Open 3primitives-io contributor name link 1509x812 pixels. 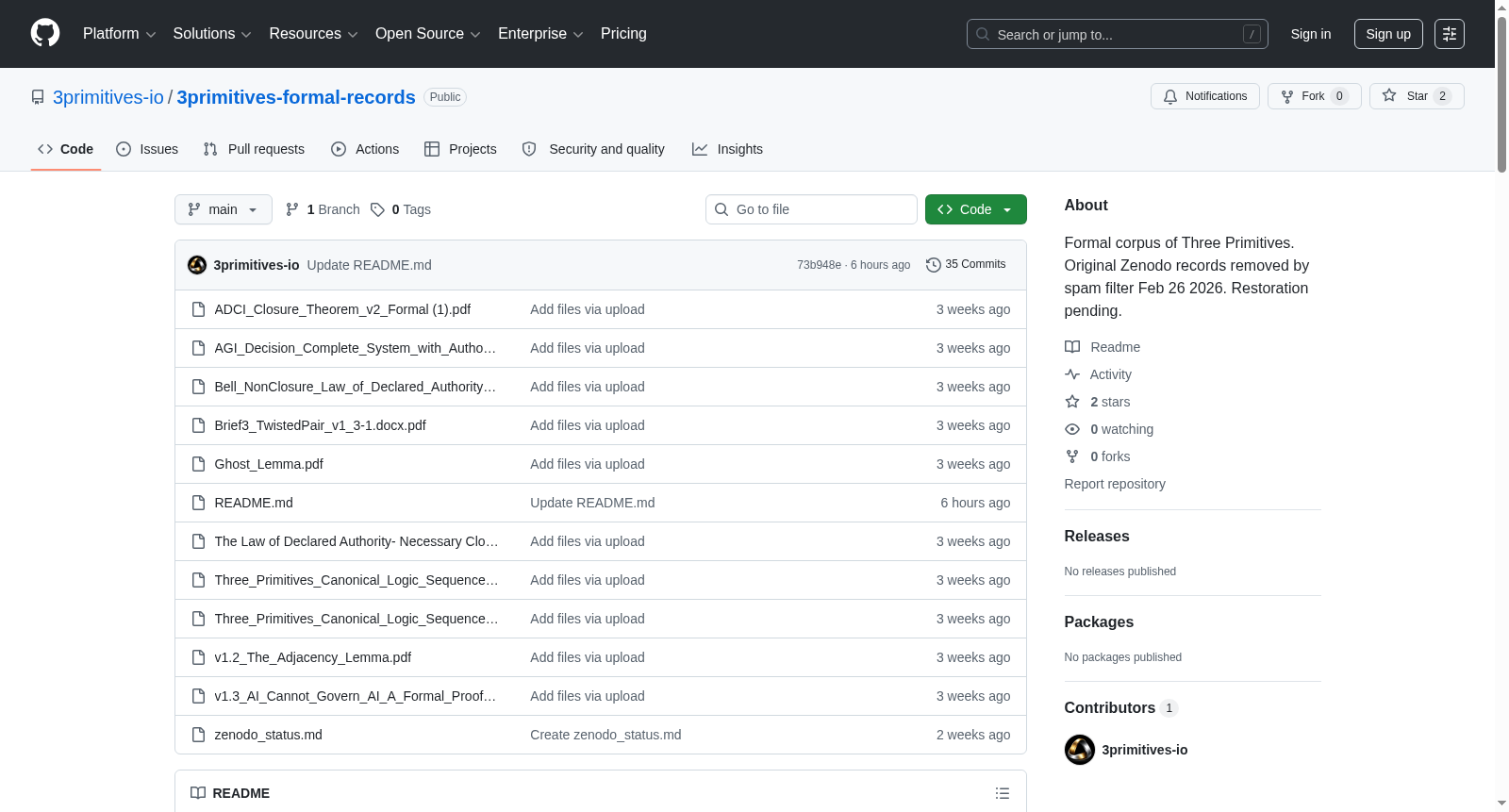(x=1145, y=750)
